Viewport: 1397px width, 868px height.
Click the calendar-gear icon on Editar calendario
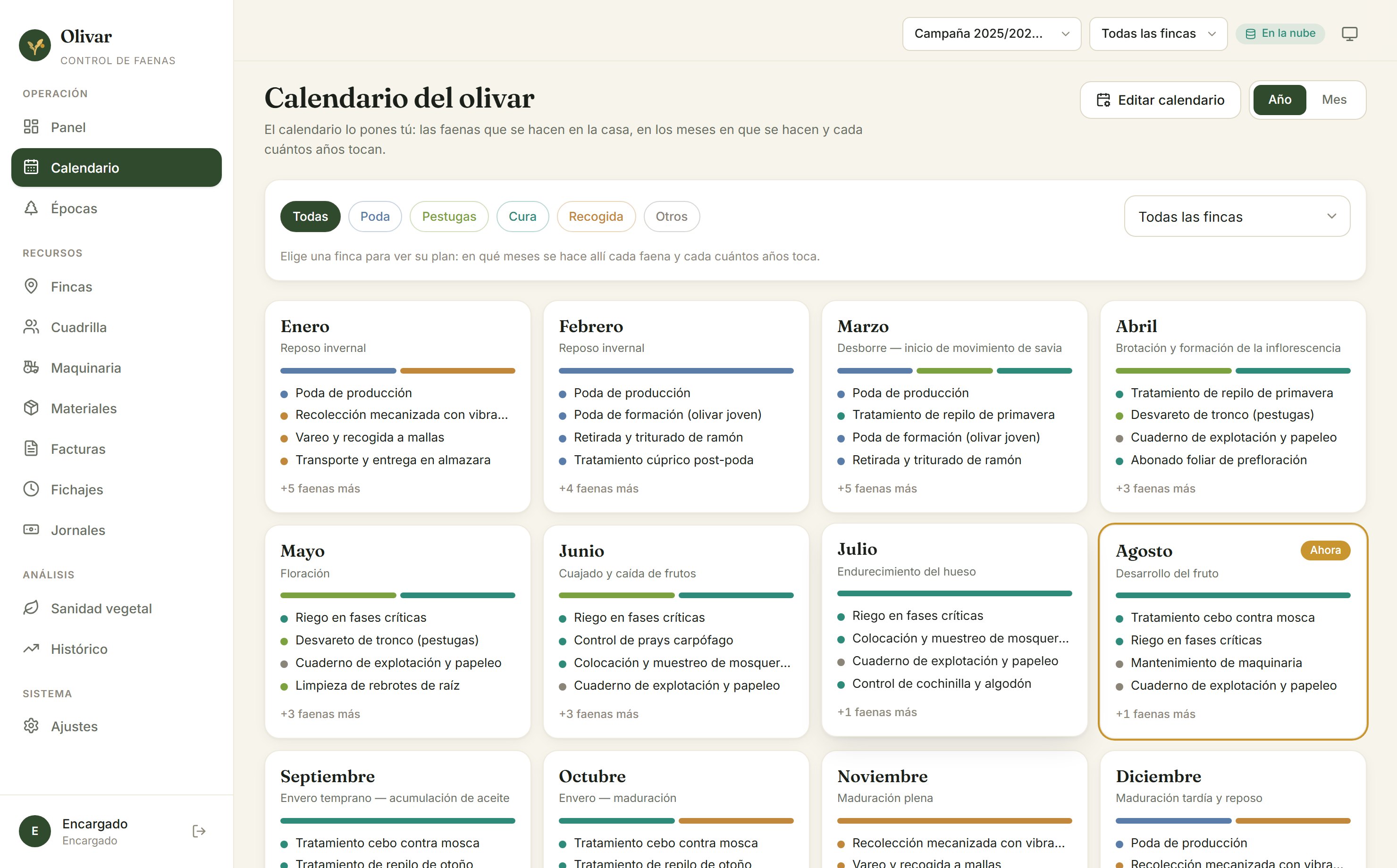click(x=1103, y=100)
